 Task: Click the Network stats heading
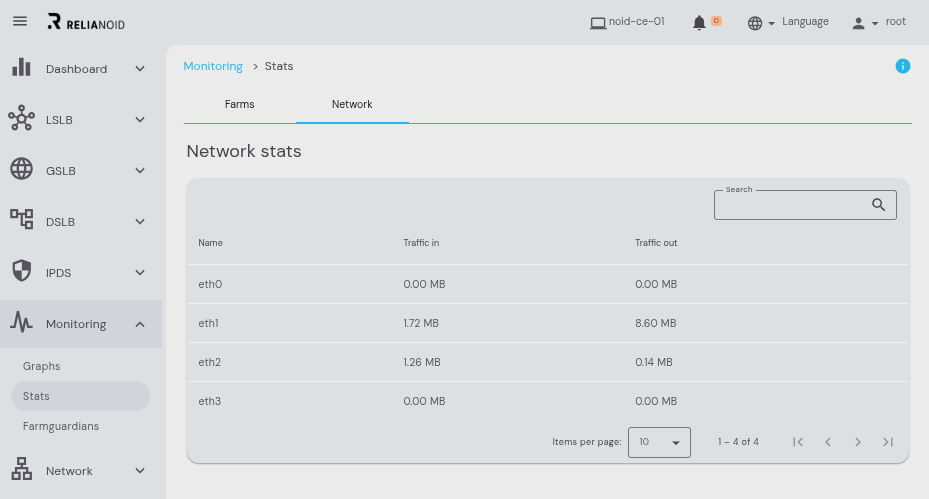(244, 151)
